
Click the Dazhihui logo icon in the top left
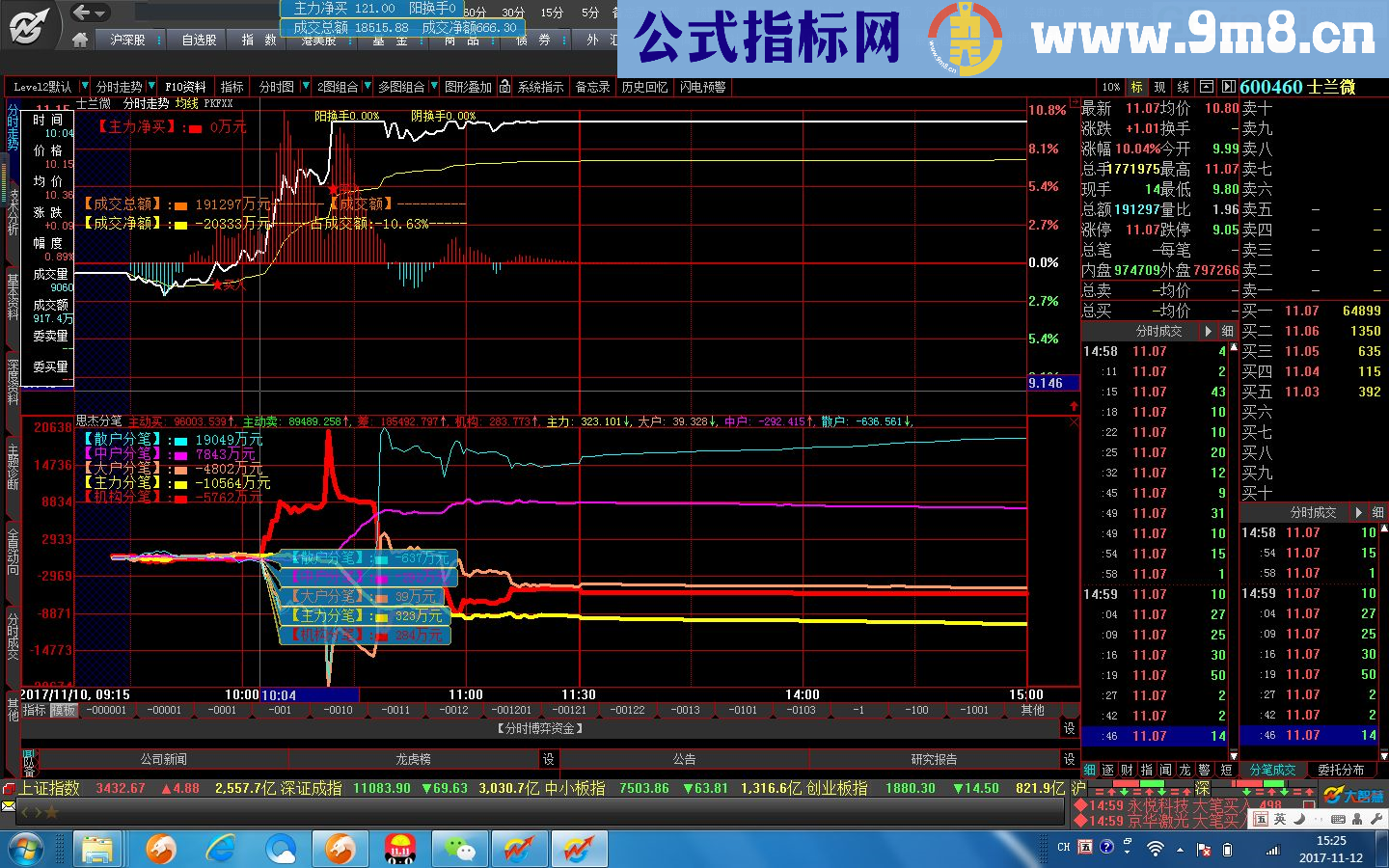[29, 25]
